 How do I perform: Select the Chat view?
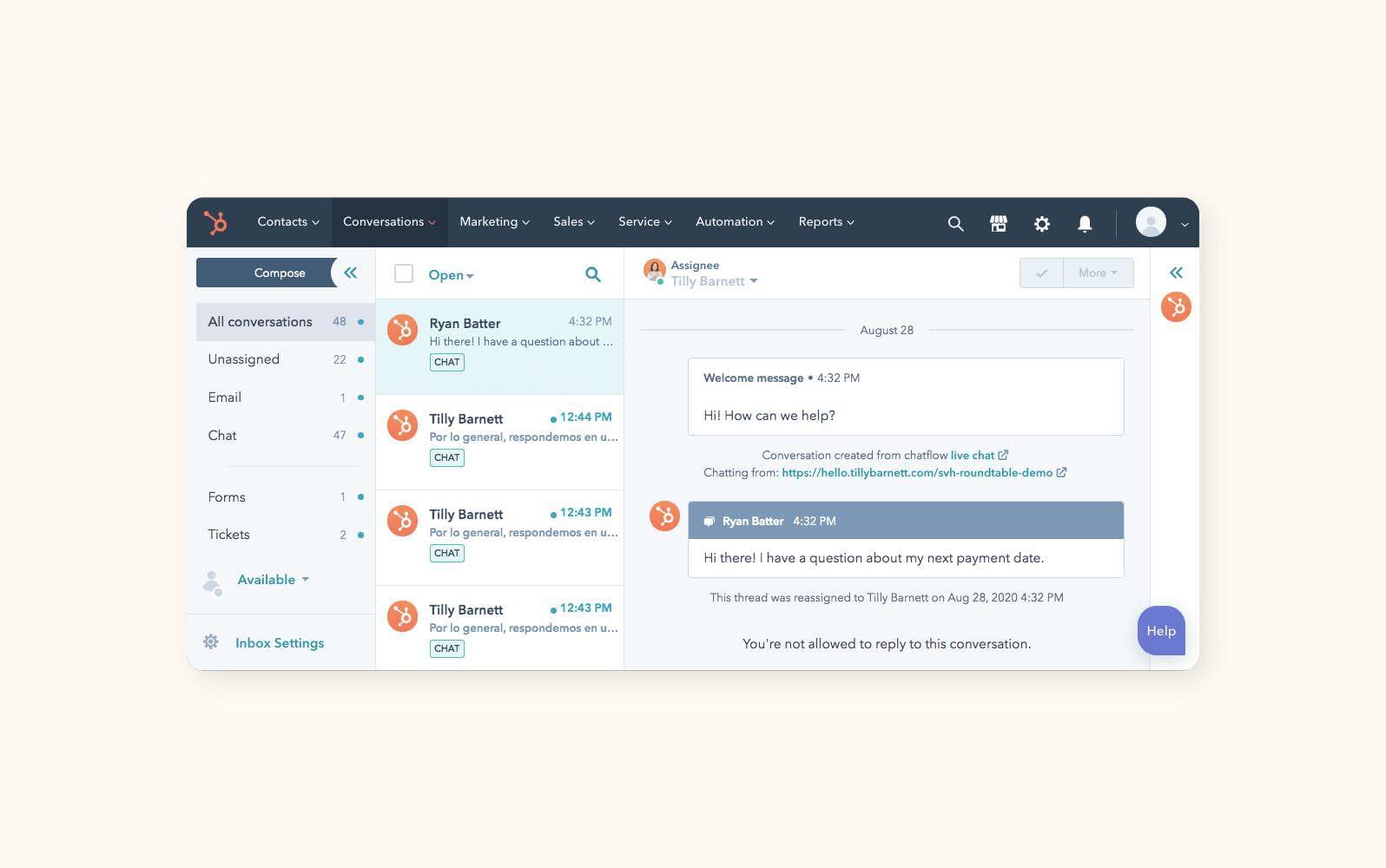point(286,436)
